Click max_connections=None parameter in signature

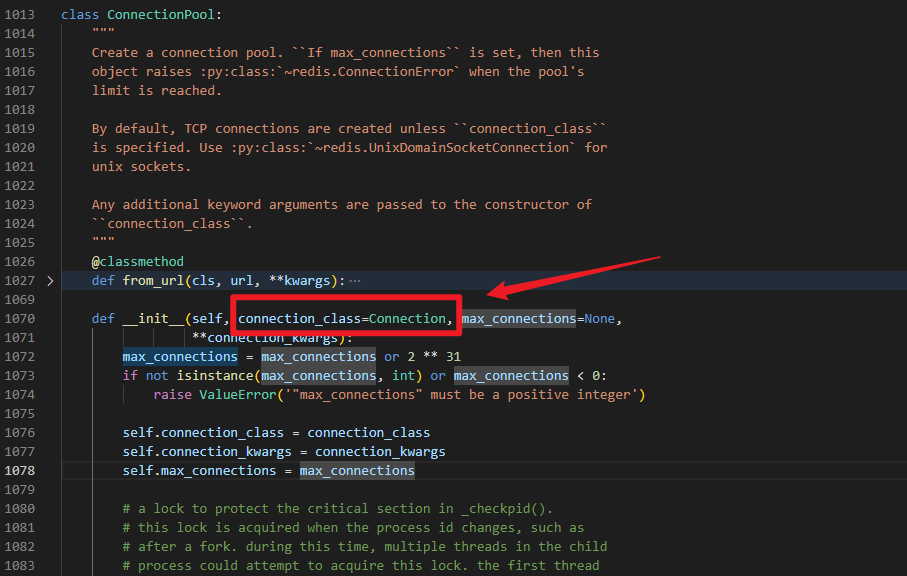[540, 319]
